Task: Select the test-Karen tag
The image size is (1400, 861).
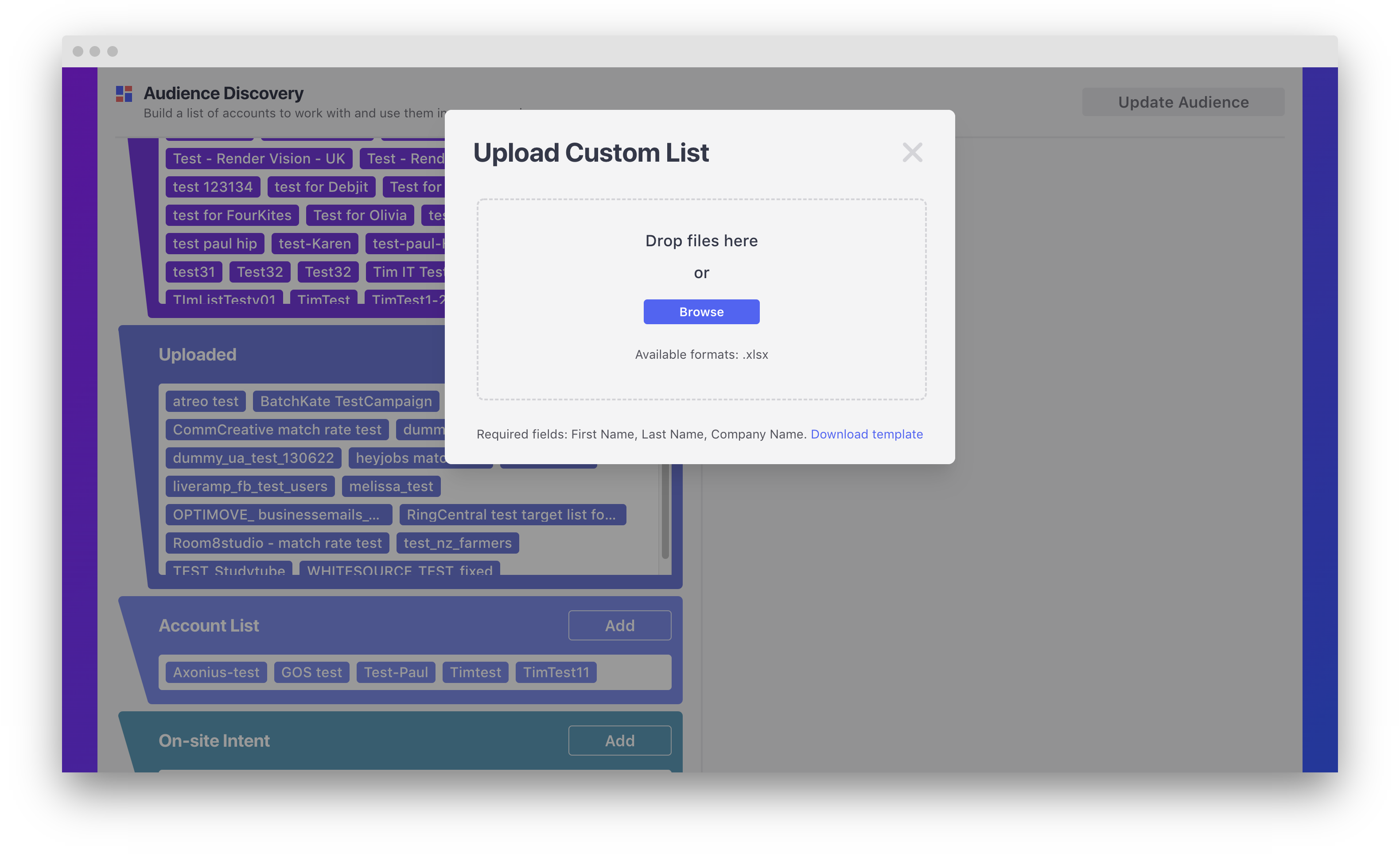Action: [x=315, y=244]
